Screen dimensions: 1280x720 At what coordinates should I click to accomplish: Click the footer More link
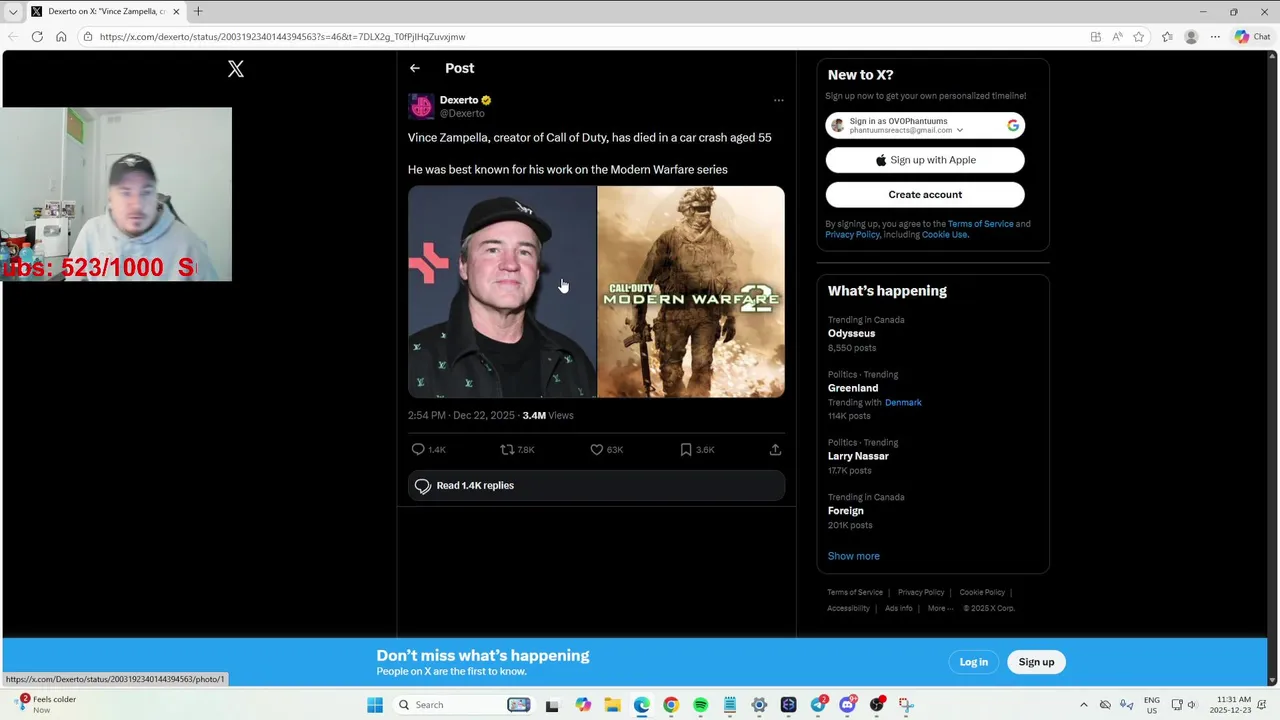939,608
